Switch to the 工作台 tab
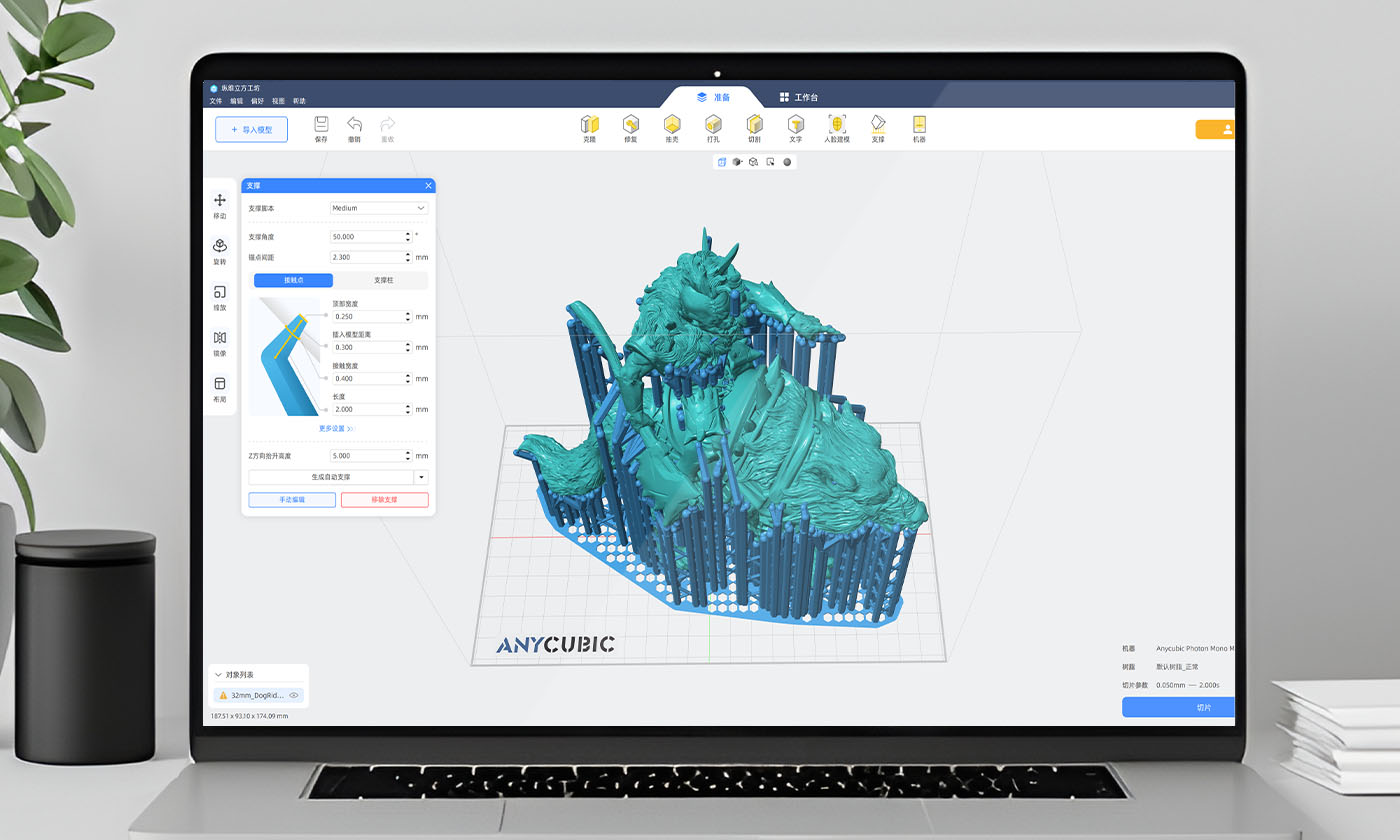The width and height of the screenshot is (1400, 840). [800, 96]
